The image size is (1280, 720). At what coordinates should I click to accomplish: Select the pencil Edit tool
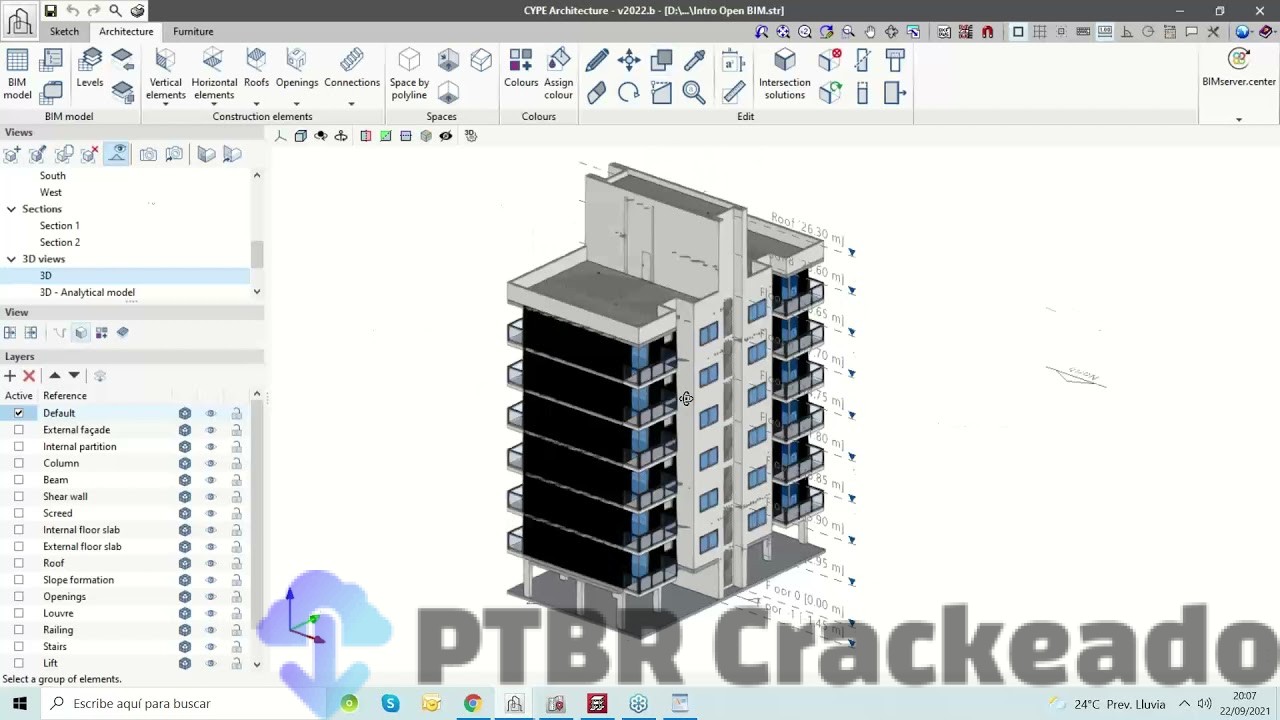click(x=597, y=61)
